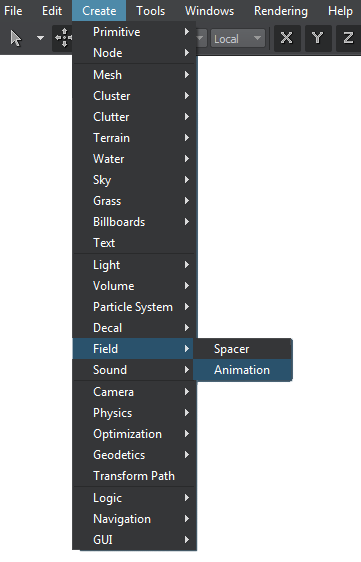This screenshot has height=562, width=361.
Task: Open the Help menu
Action: (340, 11)
